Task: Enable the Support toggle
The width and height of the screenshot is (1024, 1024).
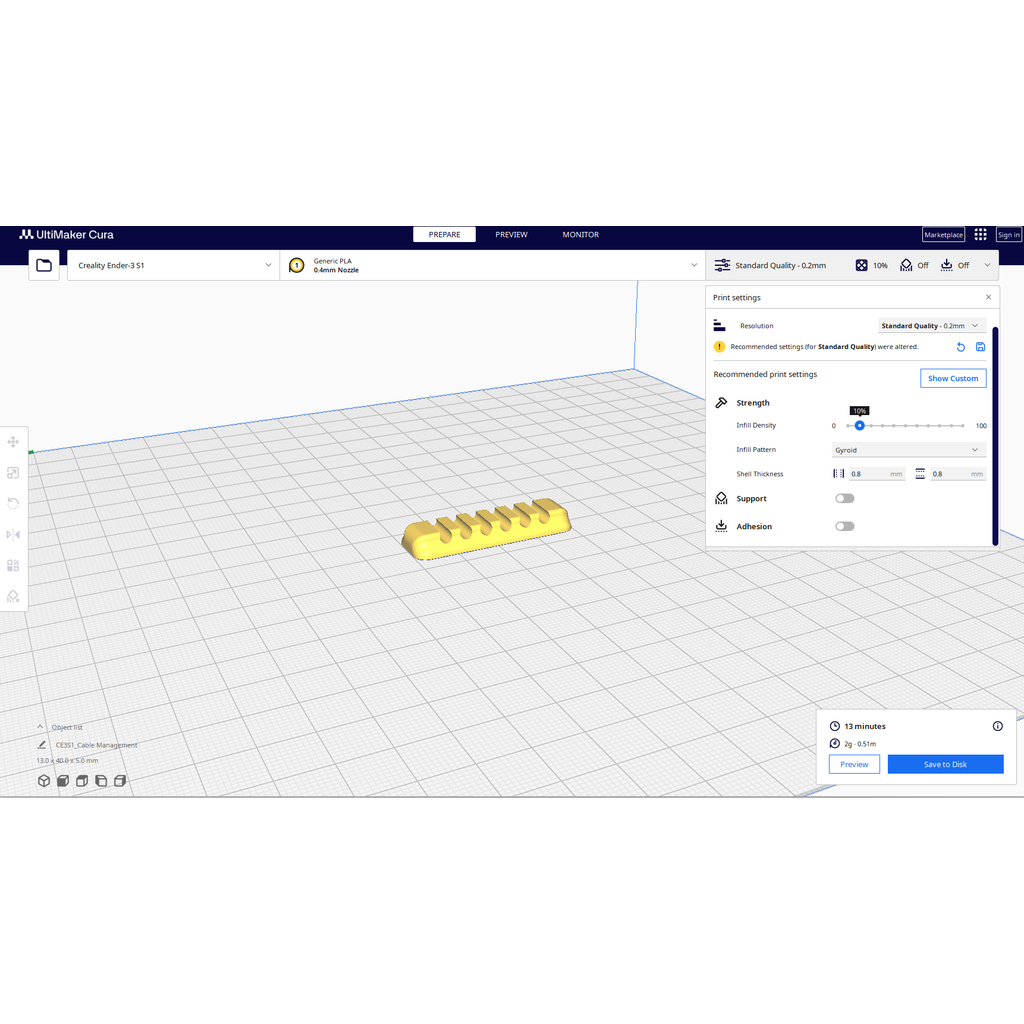Action: click(845, 498)
